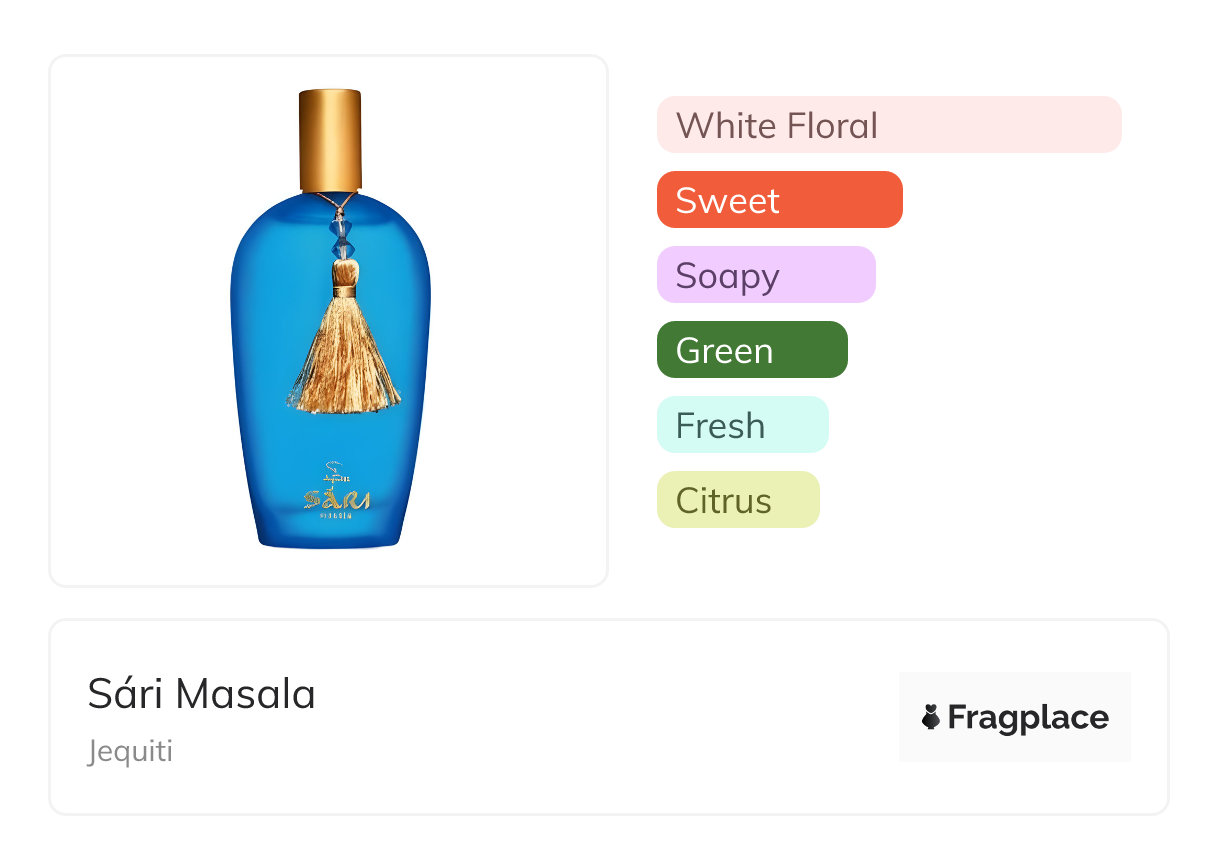Select the mint Fresh accord tag
The height and width of the screenshot is (864, 1218).
click(743, 425)
